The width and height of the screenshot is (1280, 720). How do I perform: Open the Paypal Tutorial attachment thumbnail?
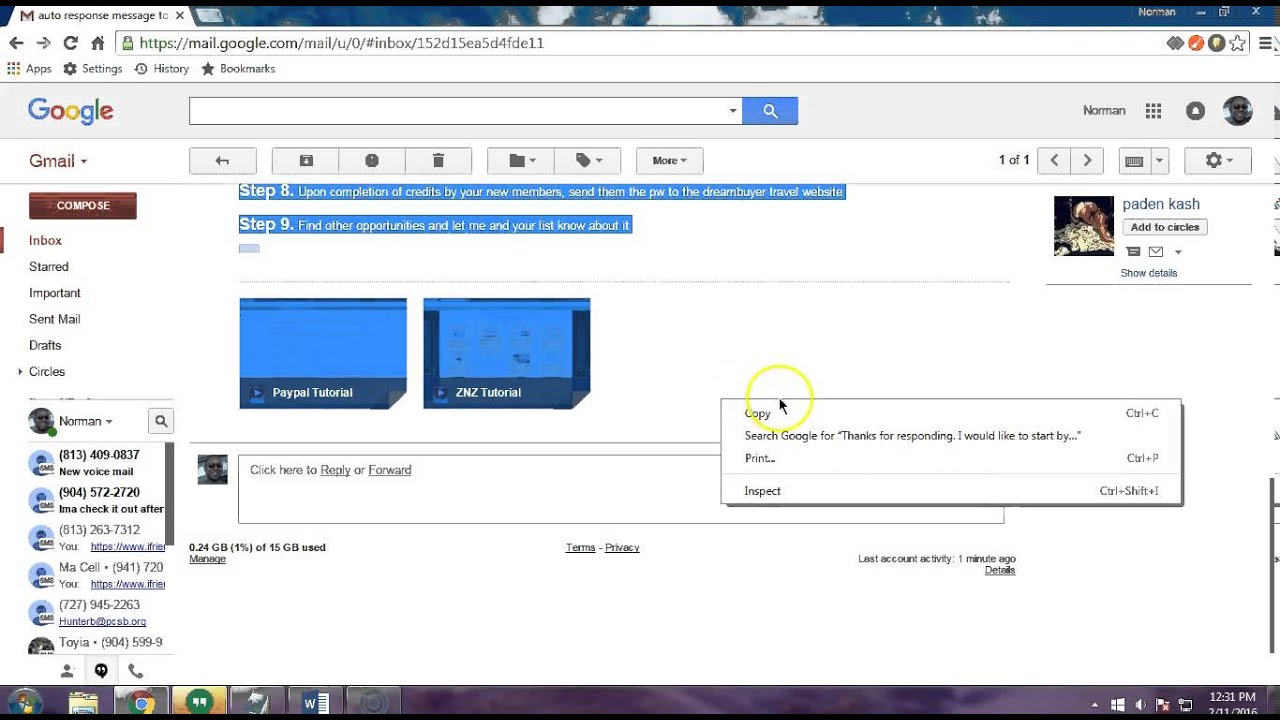[323, 353]
